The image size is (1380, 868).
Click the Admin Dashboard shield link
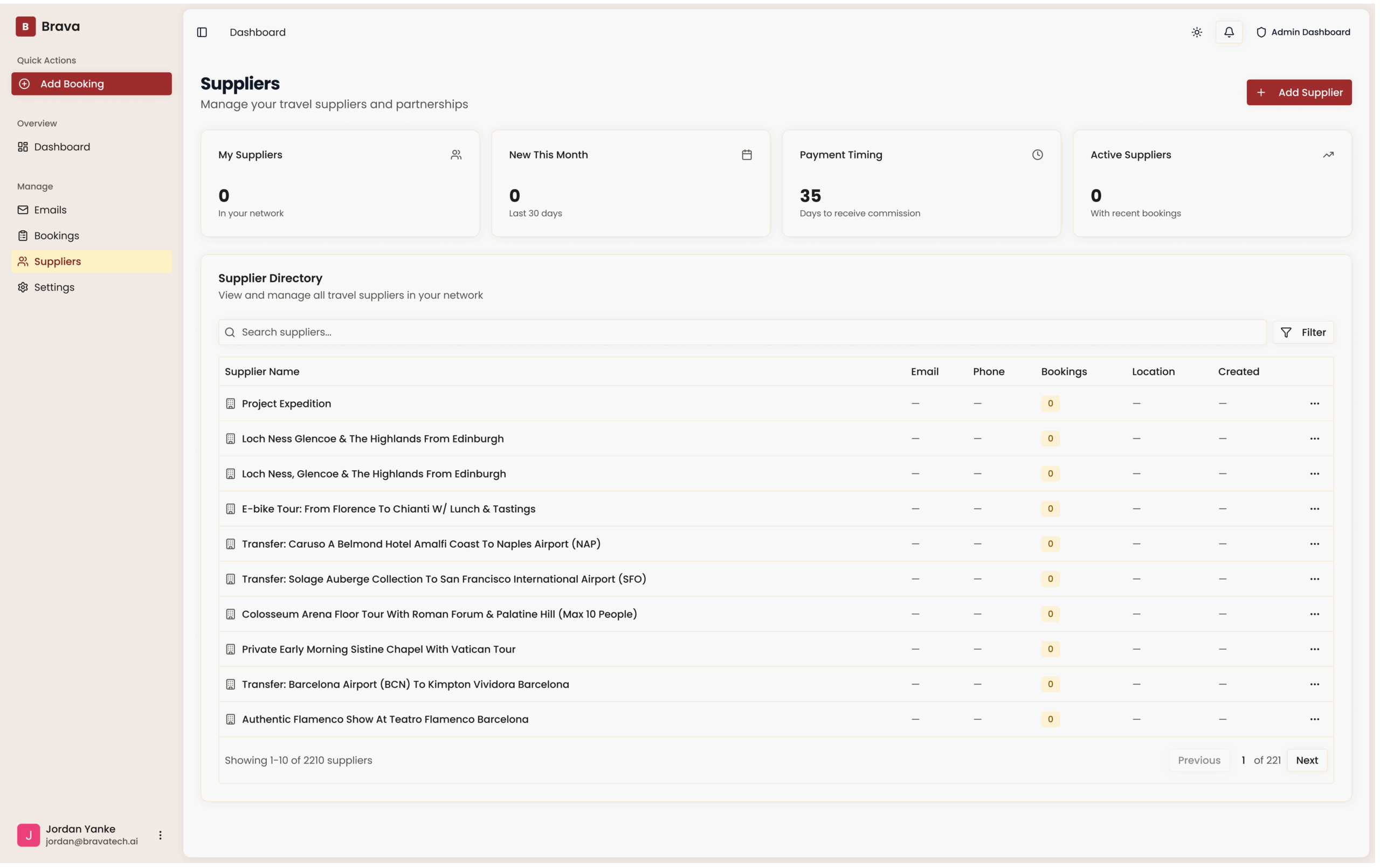click(x=1302, y=32)
